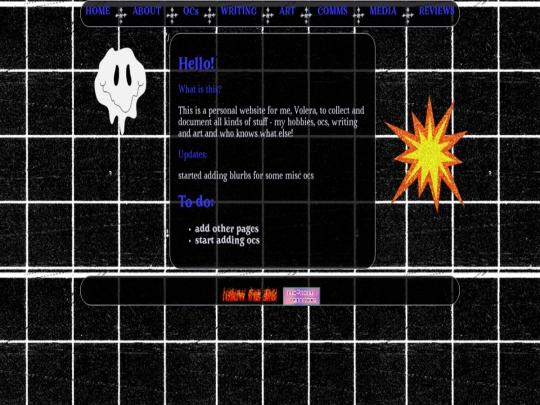Viewport: 540px width, 405px height.
Task: Click the melting smiley face image
Action: coord(120,90)
